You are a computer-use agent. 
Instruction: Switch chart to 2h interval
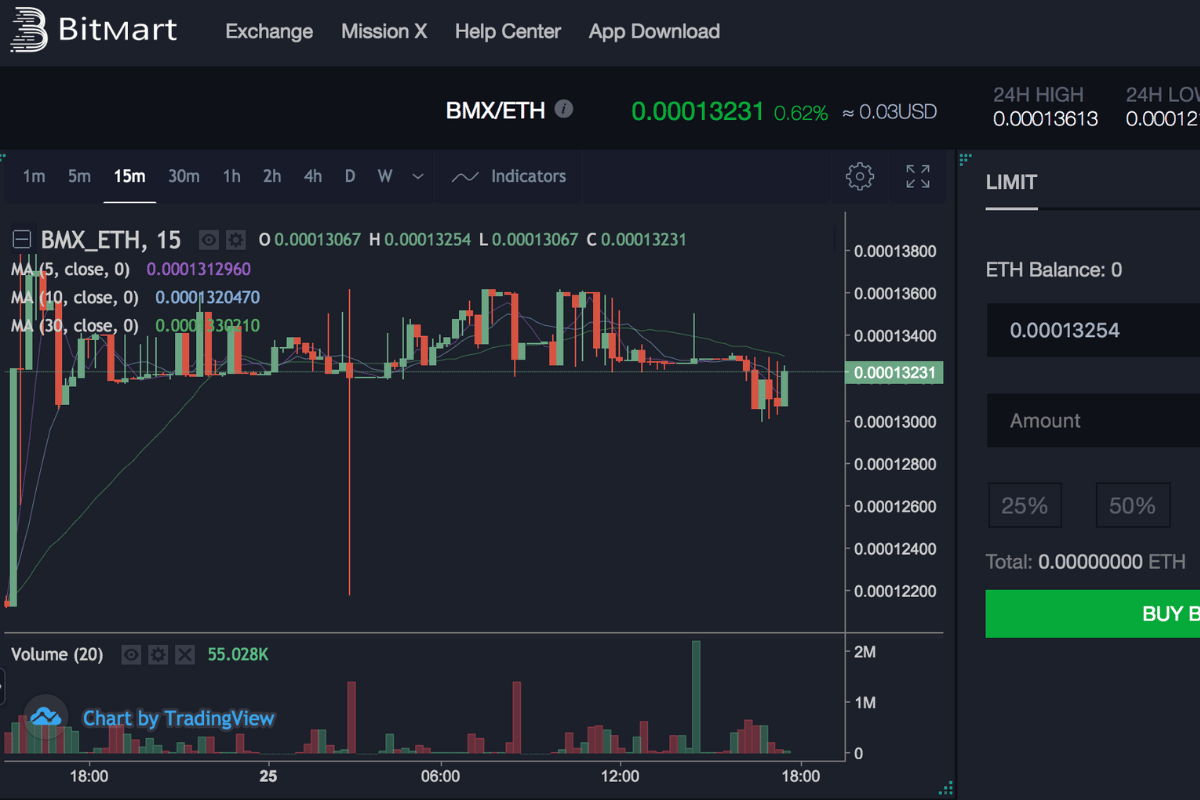(272, 176)
